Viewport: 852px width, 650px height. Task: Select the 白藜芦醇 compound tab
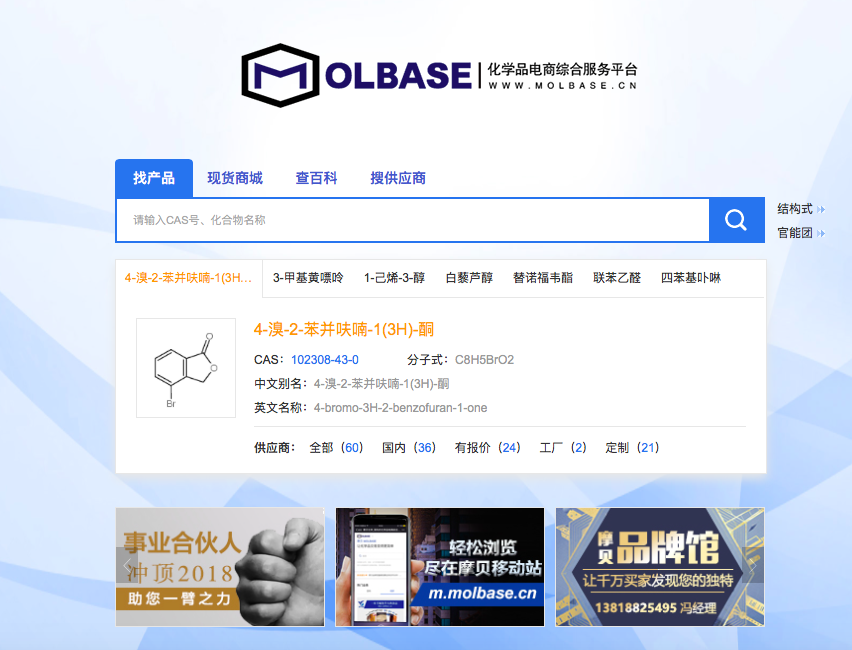469,278
